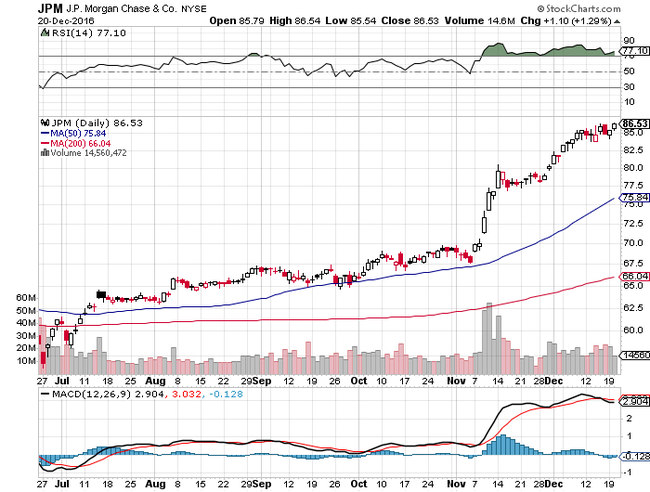
Task: Click the 86.53 price tag on the right axis
Action: coord(635,124)
